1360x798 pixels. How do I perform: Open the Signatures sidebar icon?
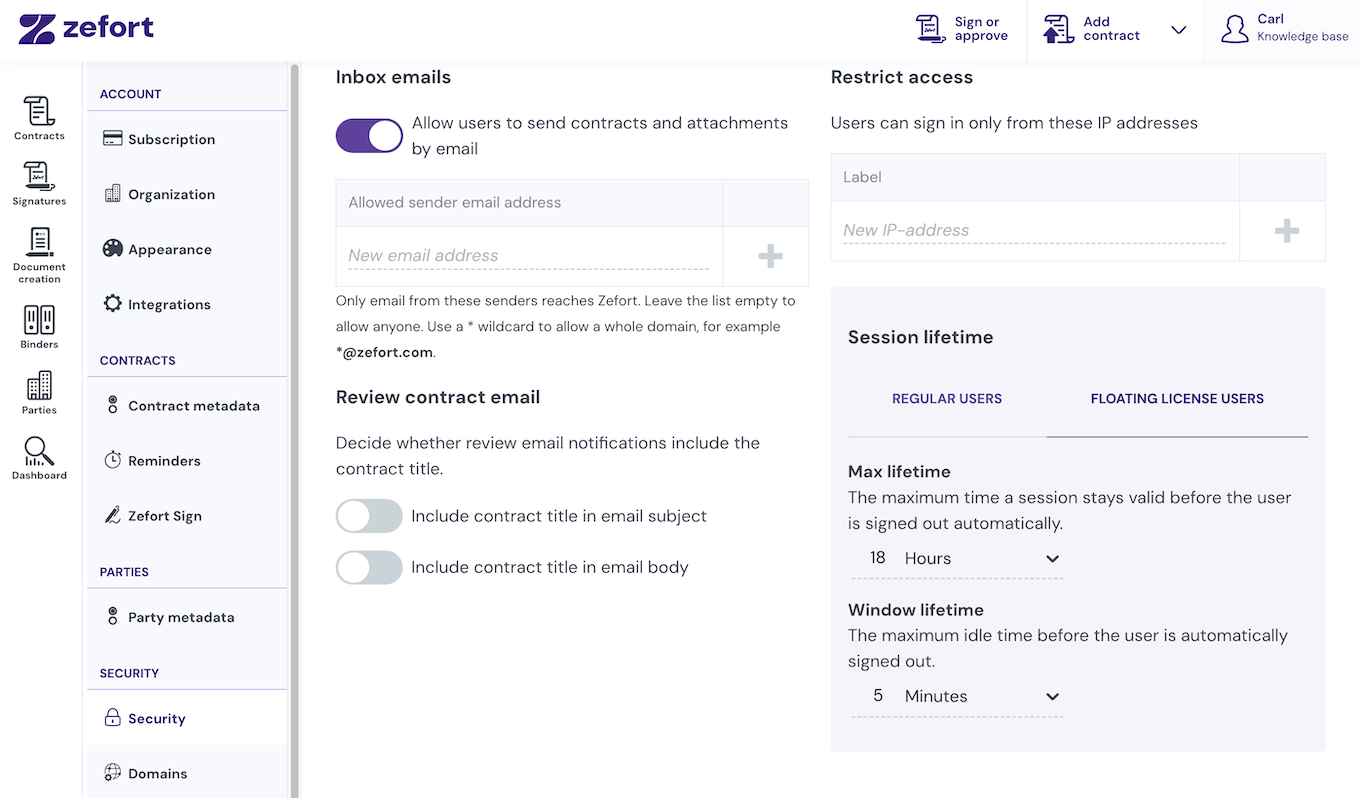click(x=39, y=183)
